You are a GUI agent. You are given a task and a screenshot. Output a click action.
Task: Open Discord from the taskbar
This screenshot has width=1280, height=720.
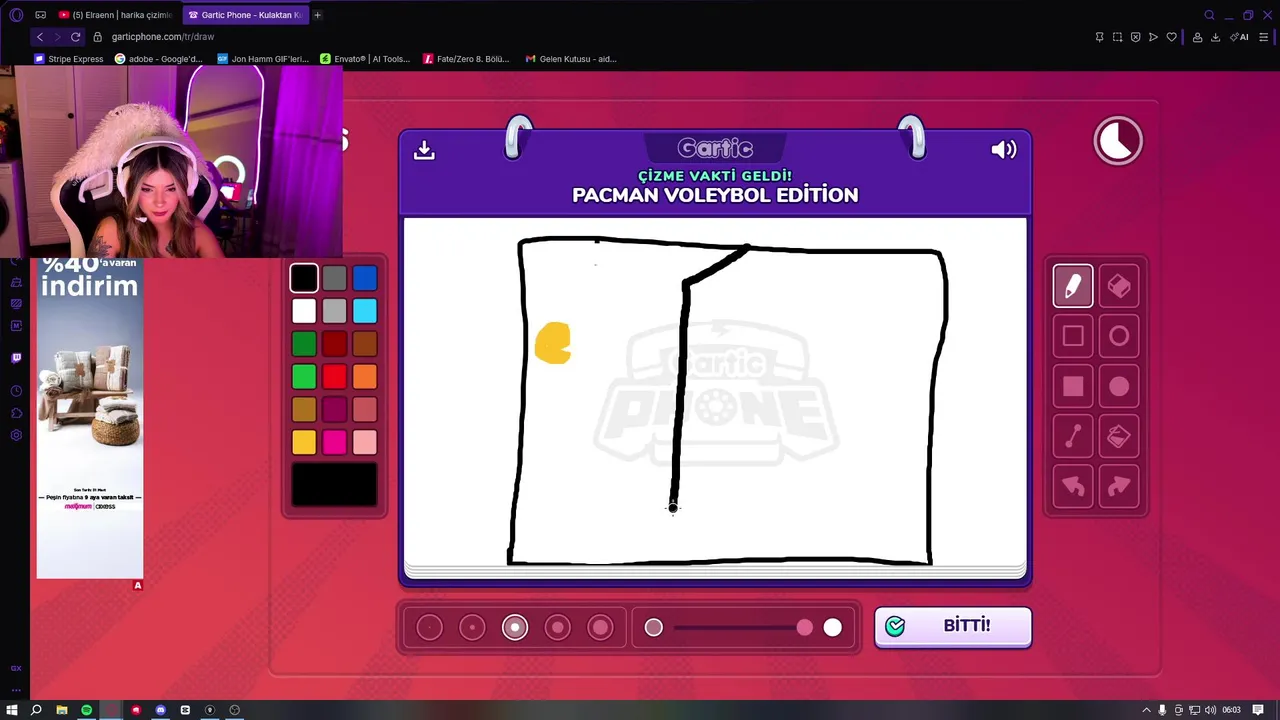[160, 710]
